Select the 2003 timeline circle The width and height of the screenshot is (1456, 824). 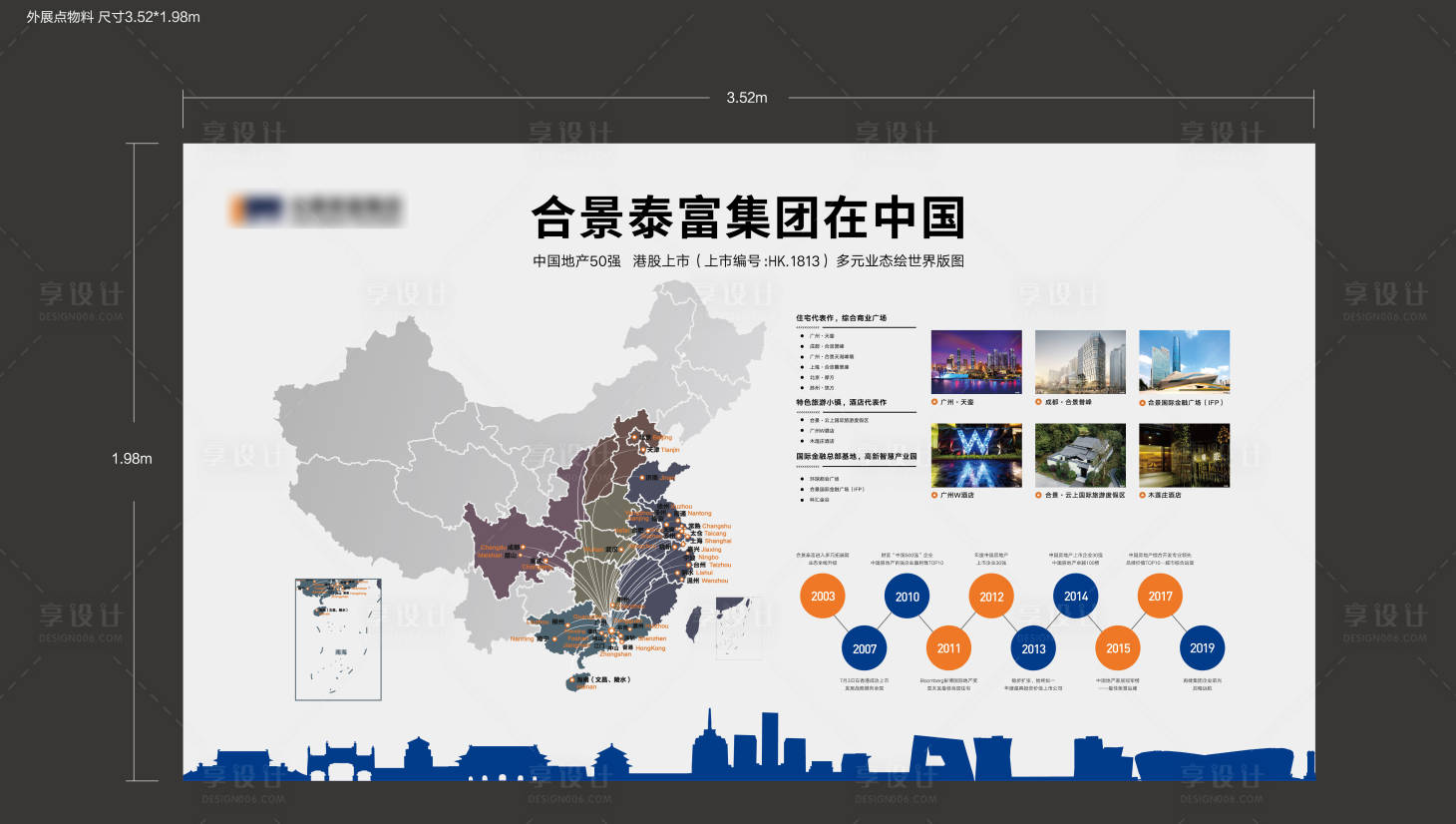[822, 596]
